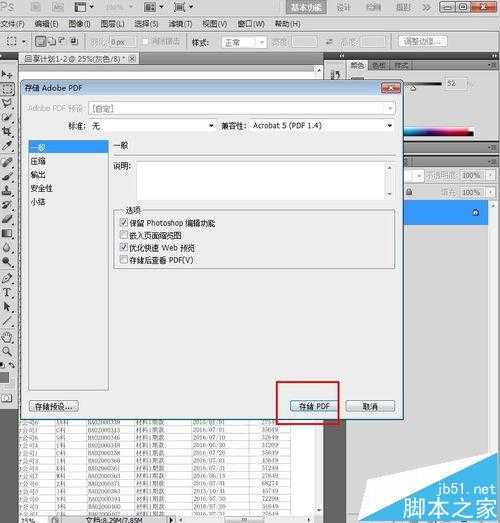This screenshot has height=523, width=500.
Task: Select the Clone Stamp tool
Action: (x=7, y=191)
